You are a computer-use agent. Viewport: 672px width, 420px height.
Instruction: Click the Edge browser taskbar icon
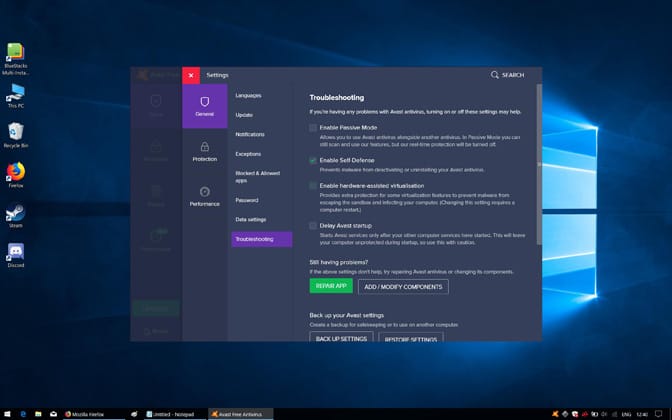tap(23, 414)
